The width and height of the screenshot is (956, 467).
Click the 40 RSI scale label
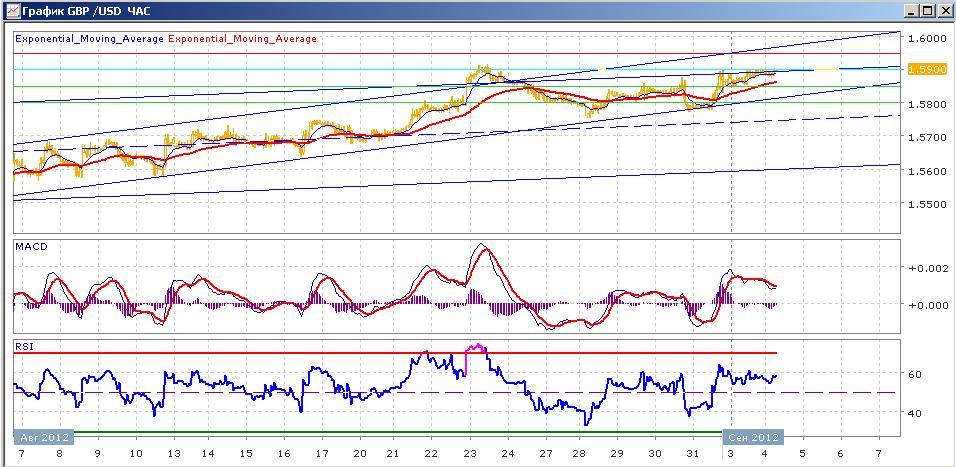pyautogui.click(x=915, y=413)
